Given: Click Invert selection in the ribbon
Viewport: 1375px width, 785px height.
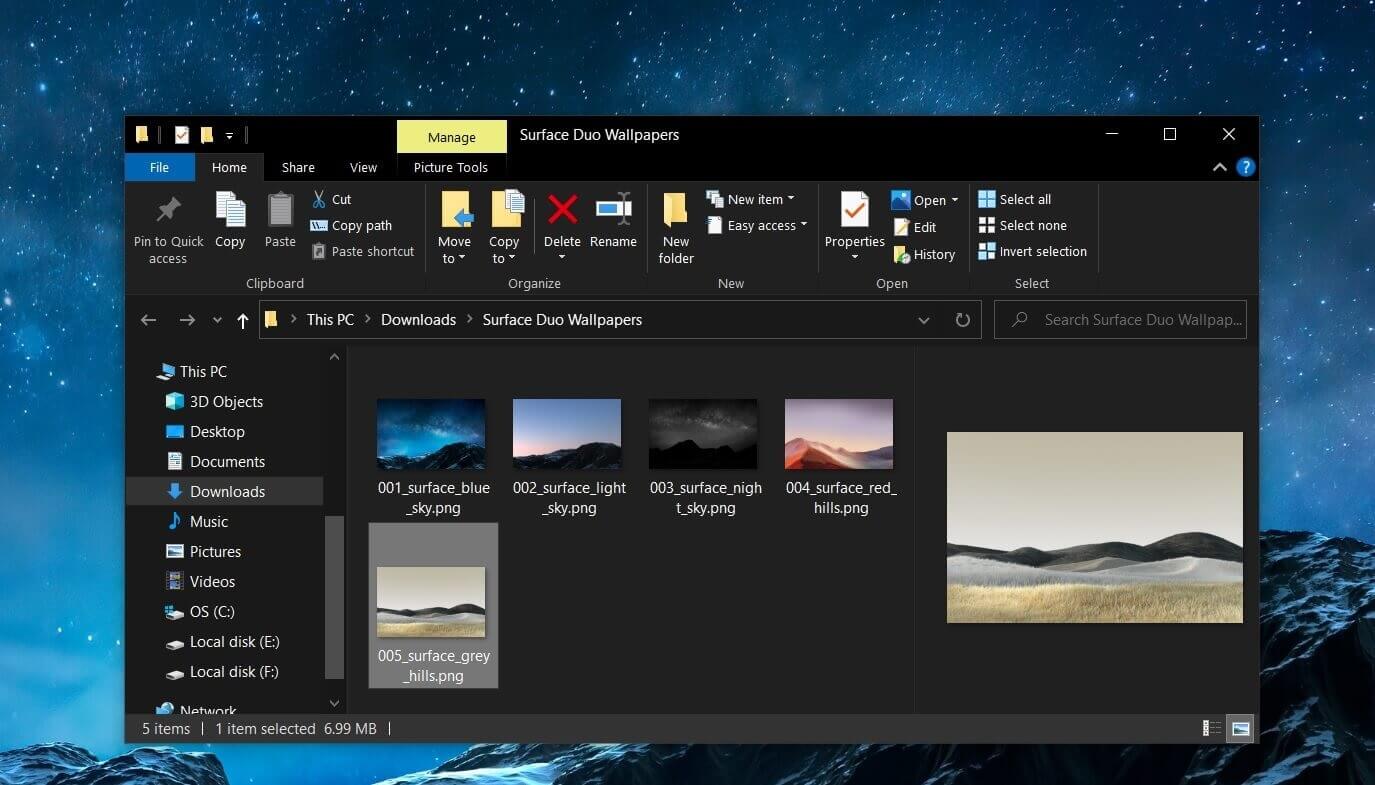Looking at the screenshot, I should coord(1032,251).
